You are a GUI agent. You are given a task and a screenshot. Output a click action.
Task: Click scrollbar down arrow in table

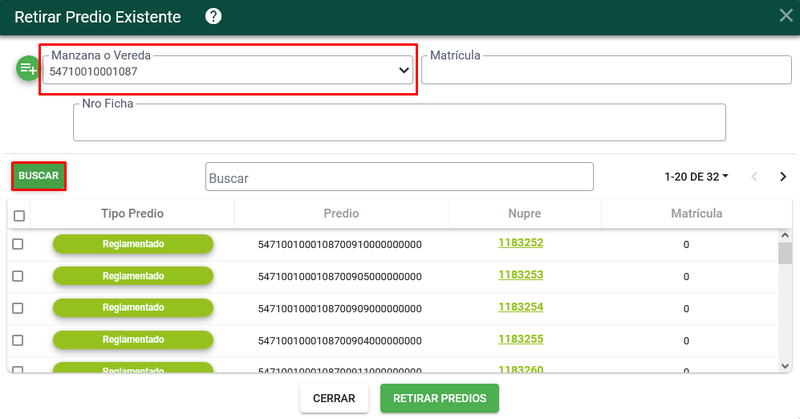tap(785, 366)
